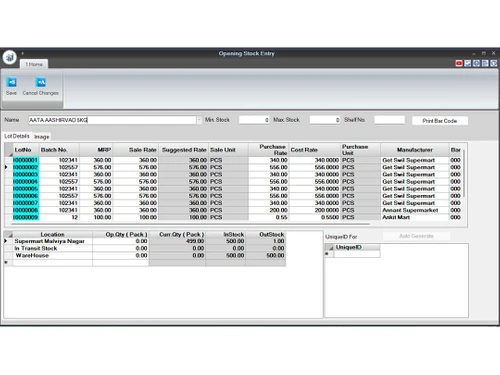This screenshot has height=375, width=500.
Task: Click the Print Bar Code button
Action: tap(440, 121)
